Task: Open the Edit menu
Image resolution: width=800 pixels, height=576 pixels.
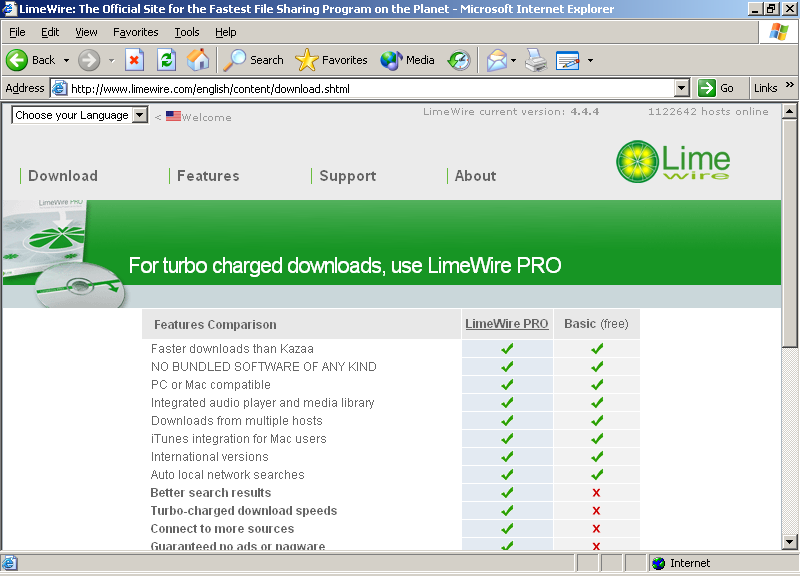Action: [50, 32]
